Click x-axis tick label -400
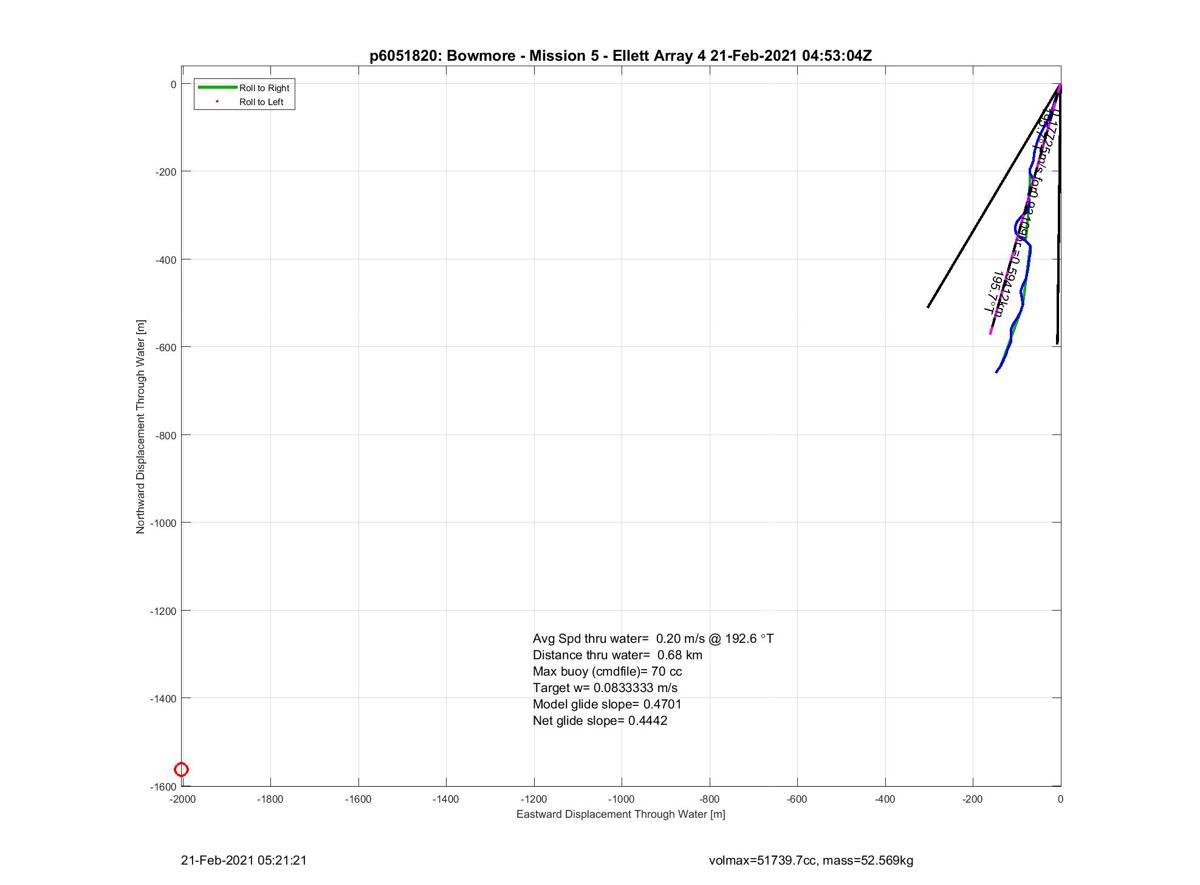Image resolution: width=1200 pixels, height=885 pixels. coord(885,799)
